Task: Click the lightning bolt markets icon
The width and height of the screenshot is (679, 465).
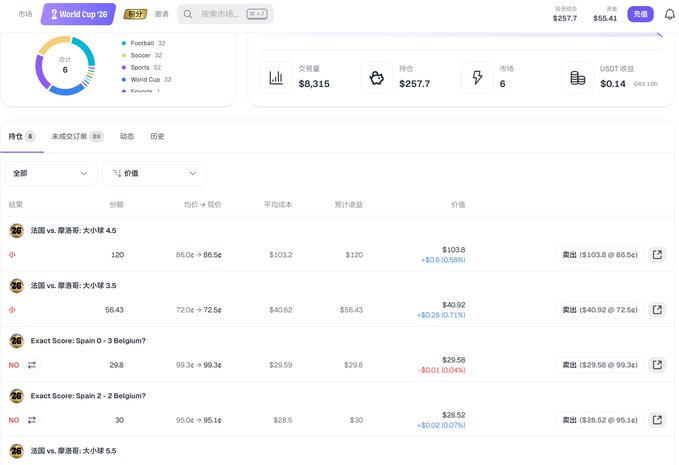Action: pos(477,78)
